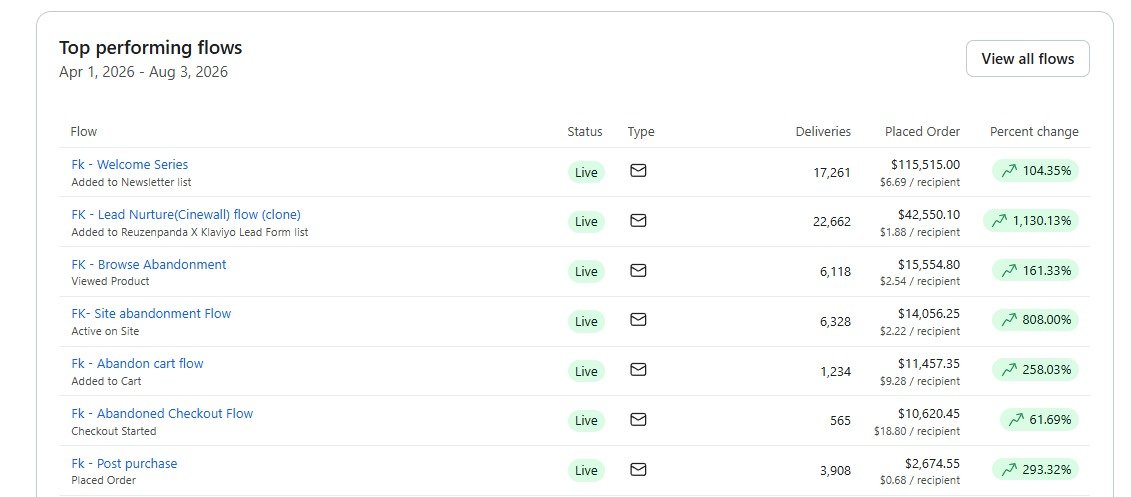
Task: Click the email icon for Welcome Series
Action: click(638, 171)
